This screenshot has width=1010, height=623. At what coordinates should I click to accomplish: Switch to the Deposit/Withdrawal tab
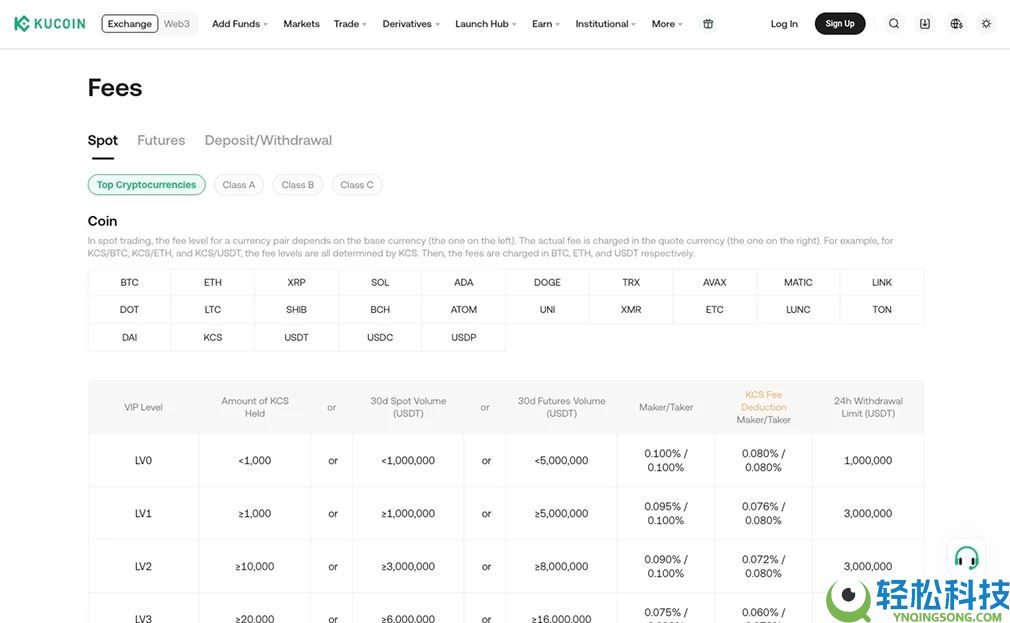click(x=268, y=140)
